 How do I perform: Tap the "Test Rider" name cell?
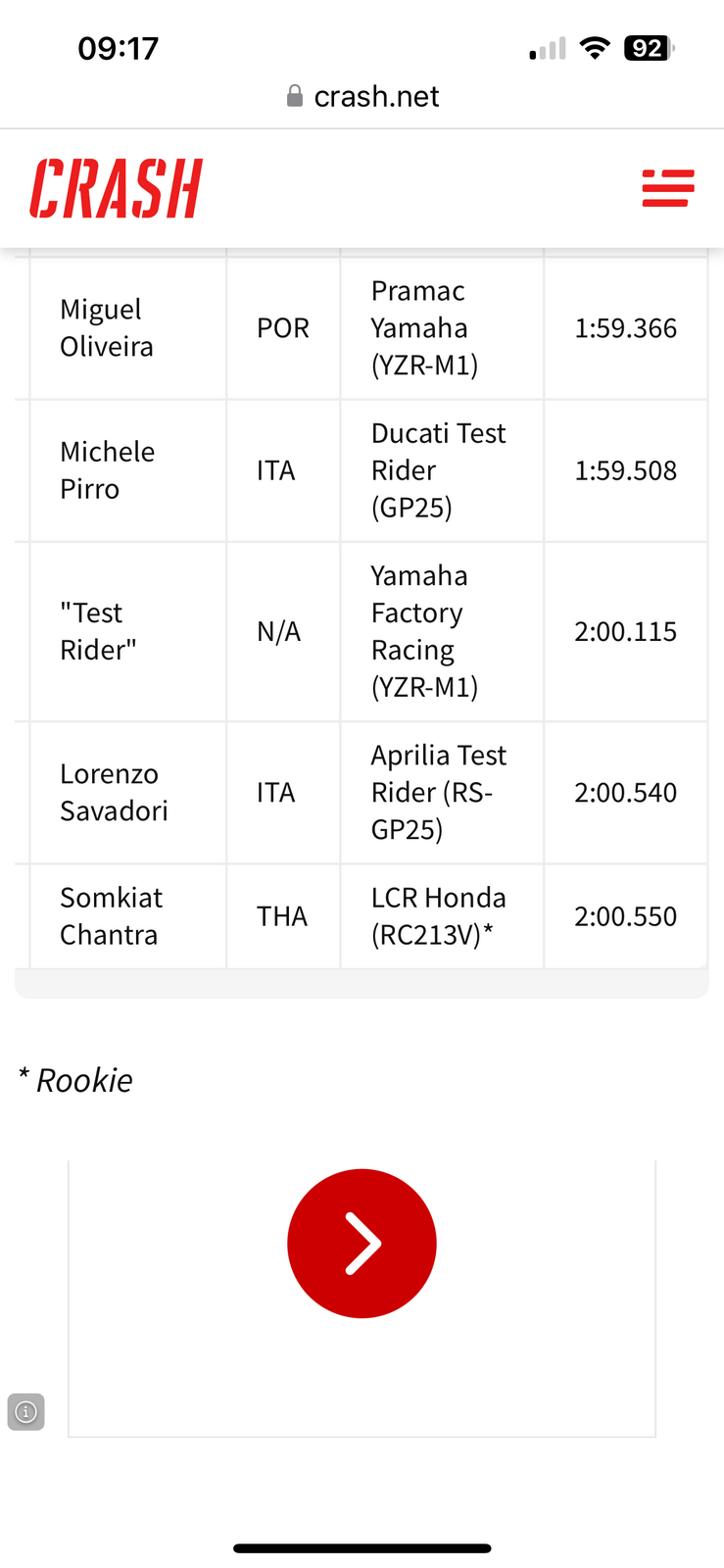click(x=128, y=631)
